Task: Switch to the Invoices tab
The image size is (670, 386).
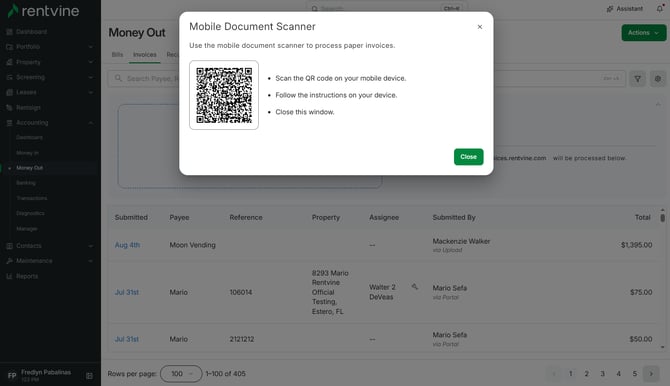Action: tap(144, 55)
